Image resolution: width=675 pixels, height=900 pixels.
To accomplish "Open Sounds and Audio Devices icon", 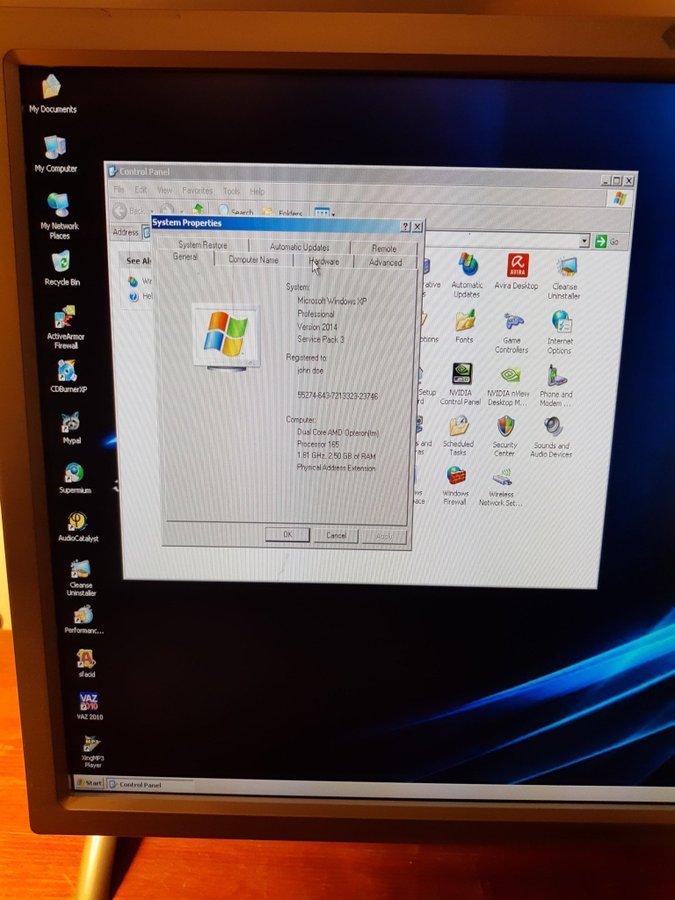I will tap(552, 428).
